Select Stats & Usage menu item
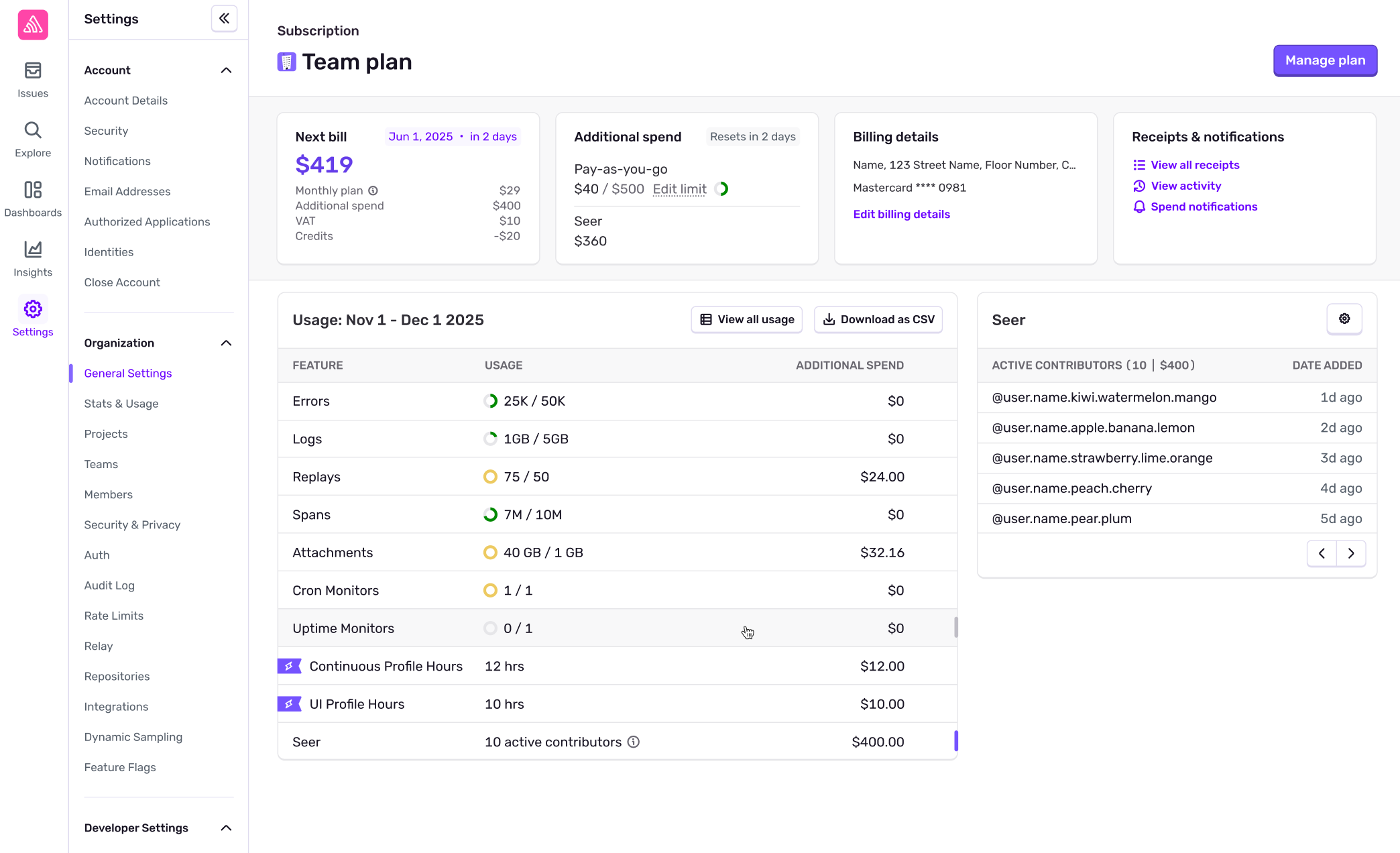Viewport: 1400px width, 853px height. (121, 404)
